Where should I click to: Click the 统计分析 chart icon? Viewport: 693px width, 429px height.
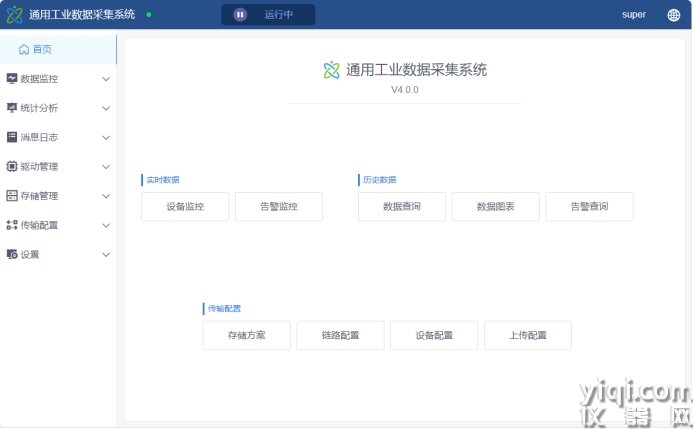(x=12, y=108)
